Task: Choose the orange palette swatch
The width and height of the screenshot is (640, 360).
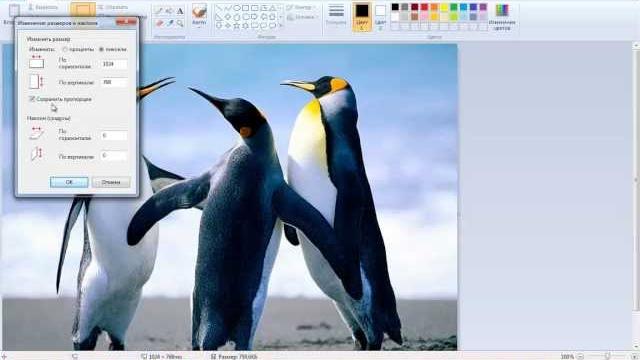Action: coord(434,7)
